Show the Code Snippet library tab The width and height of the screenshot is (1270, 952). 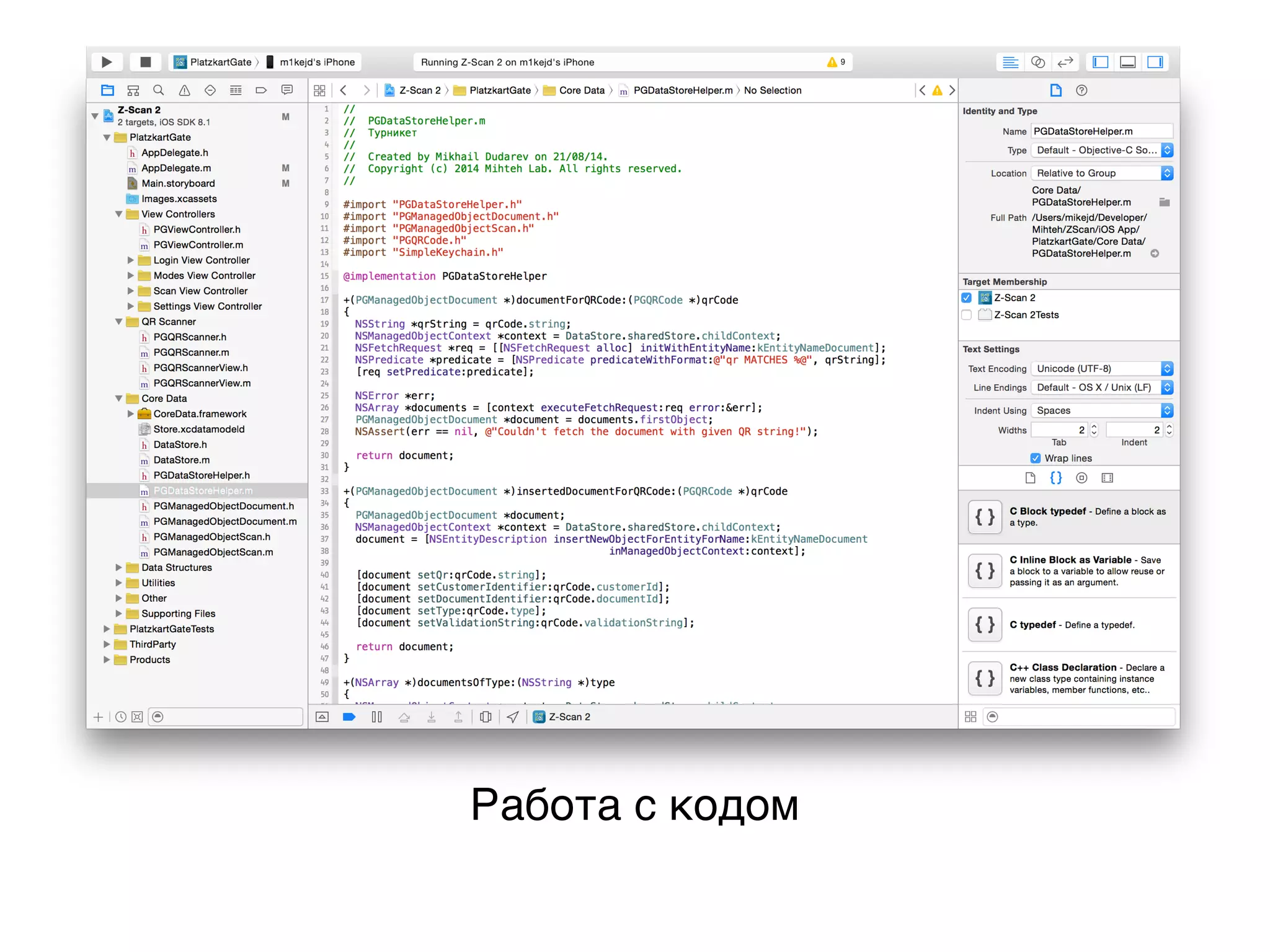[x=1055, y=478]
